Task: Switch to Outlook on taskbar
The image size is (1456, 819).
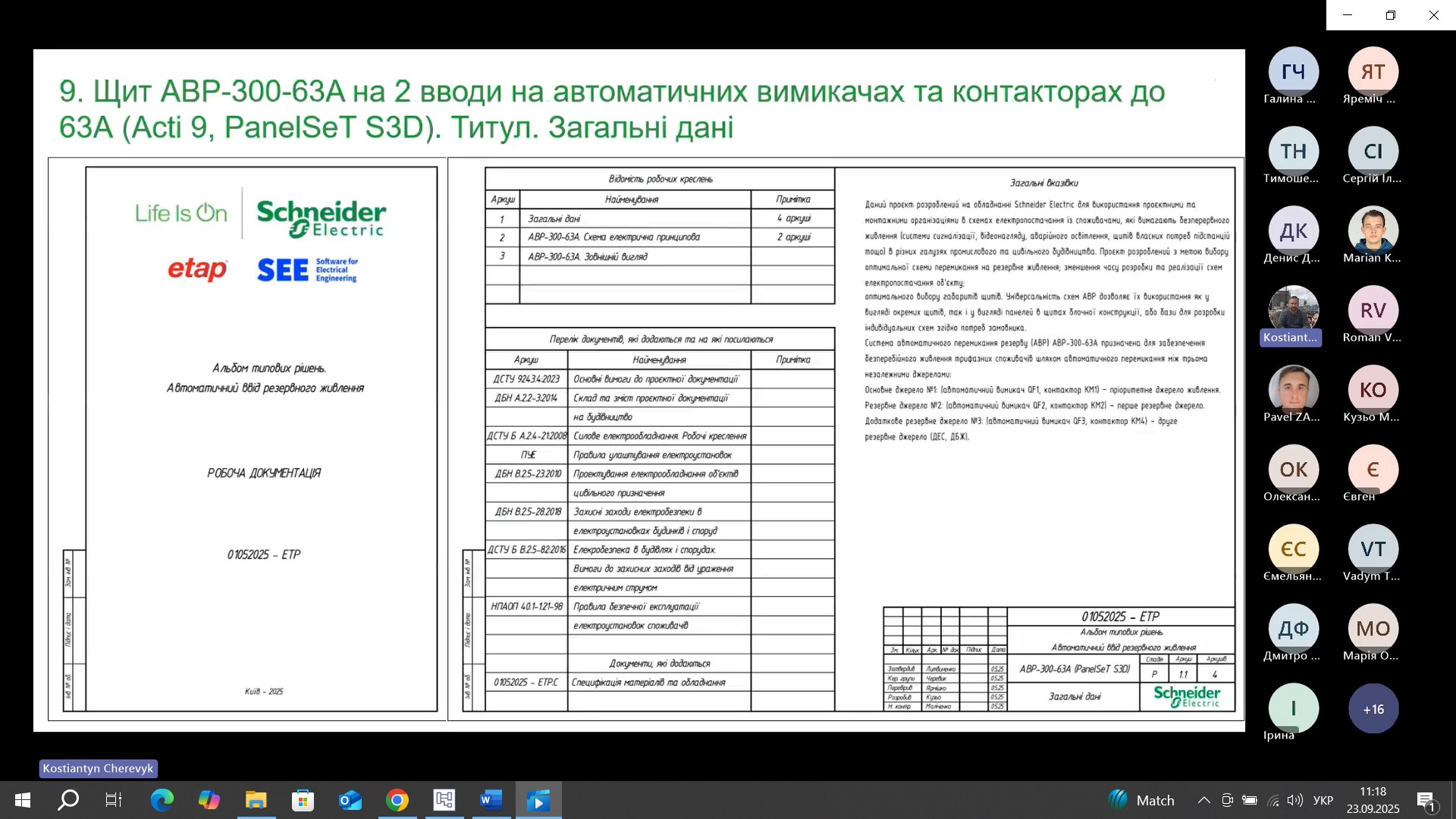Action: [350, 800]
